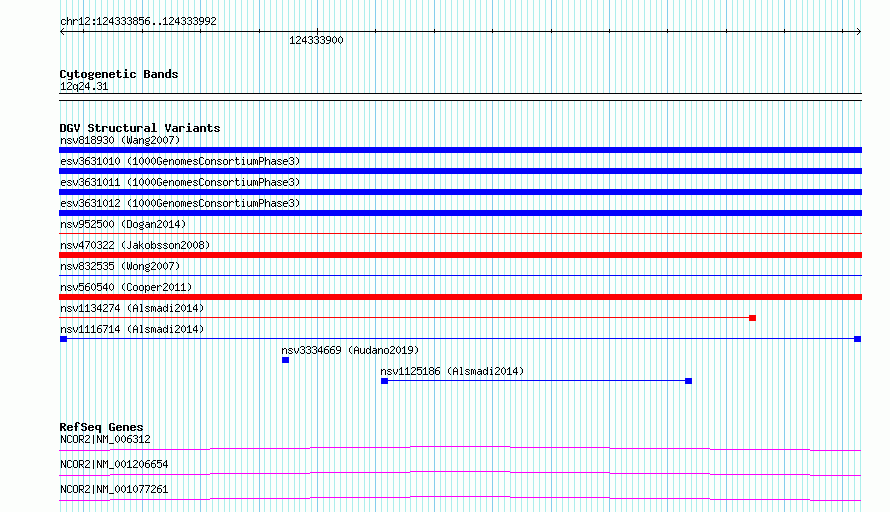Click the blue square marker of nsv3334669
The width and height of the screenshot is (890, 512).
pos(286,360)
